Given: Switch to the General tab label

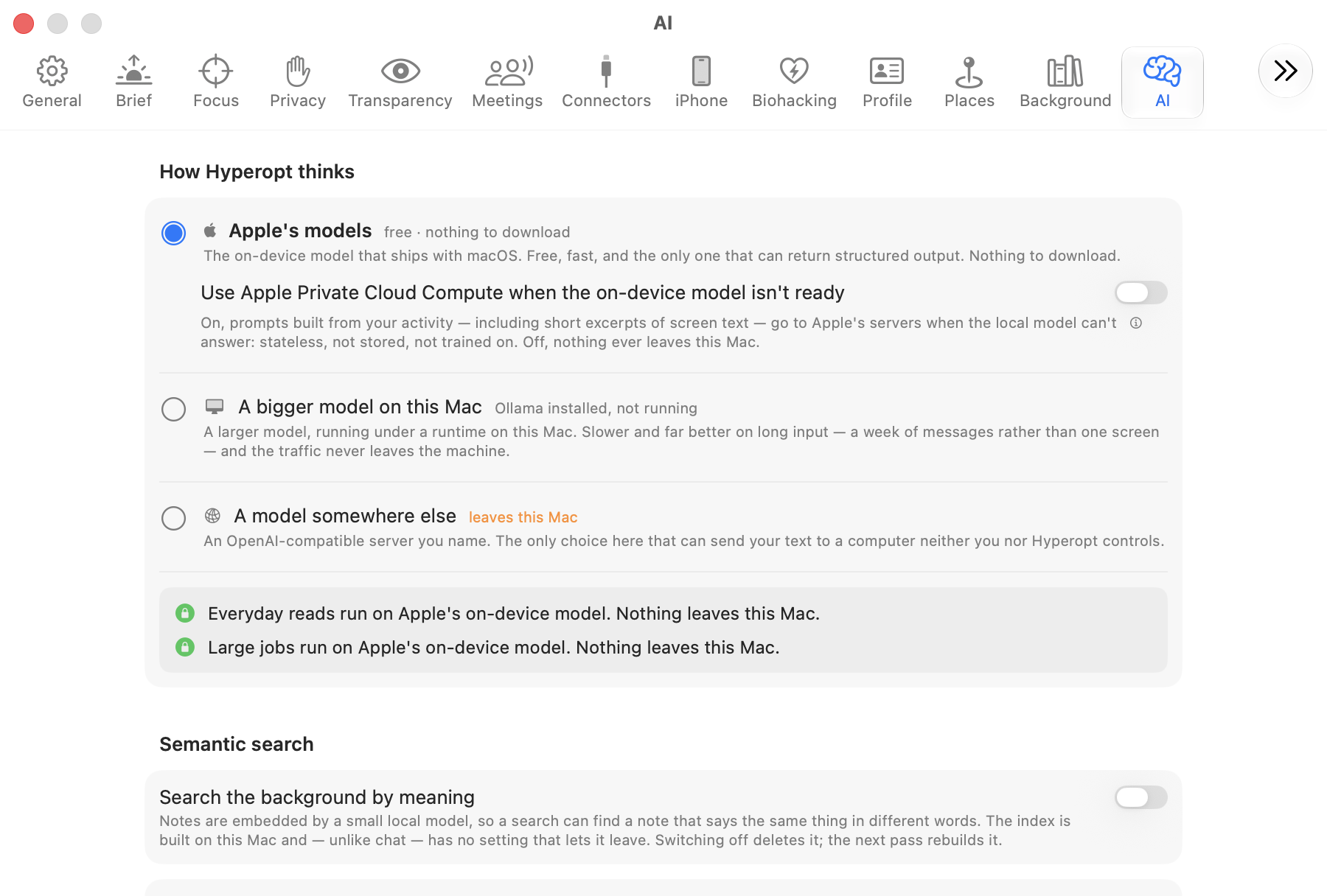Looking at the screenshot, I should point(52,101).
